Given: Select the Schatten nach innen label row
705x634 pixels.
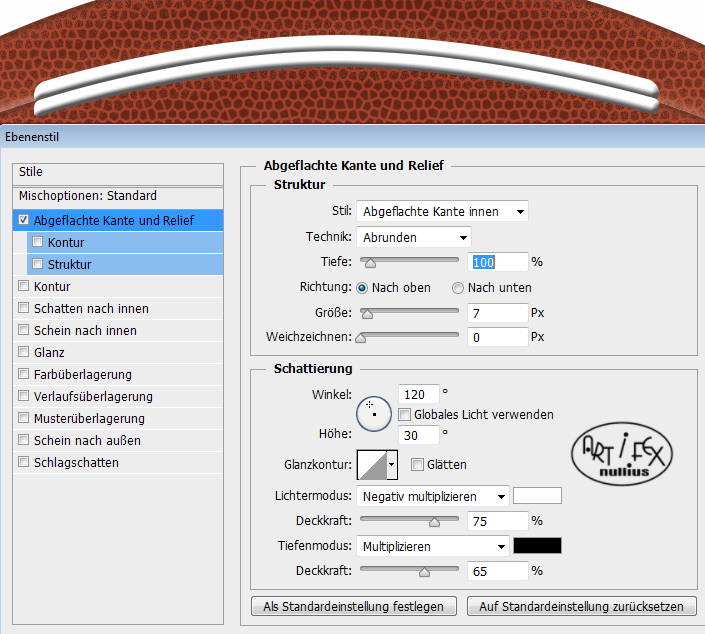Looking at the screenshot, I should (118, 308).
